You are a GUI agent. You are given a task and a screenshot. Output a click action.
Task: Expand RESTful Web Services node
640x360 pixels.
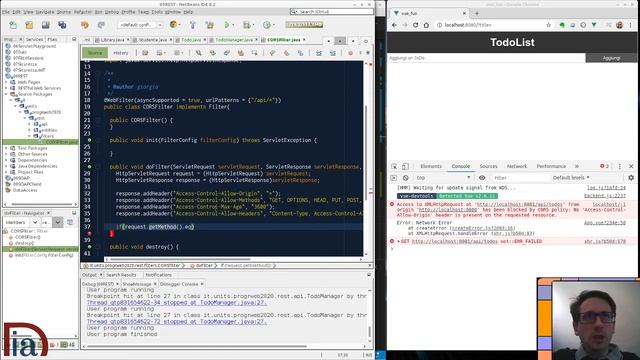pyautogui.click(x=7, y=88)
